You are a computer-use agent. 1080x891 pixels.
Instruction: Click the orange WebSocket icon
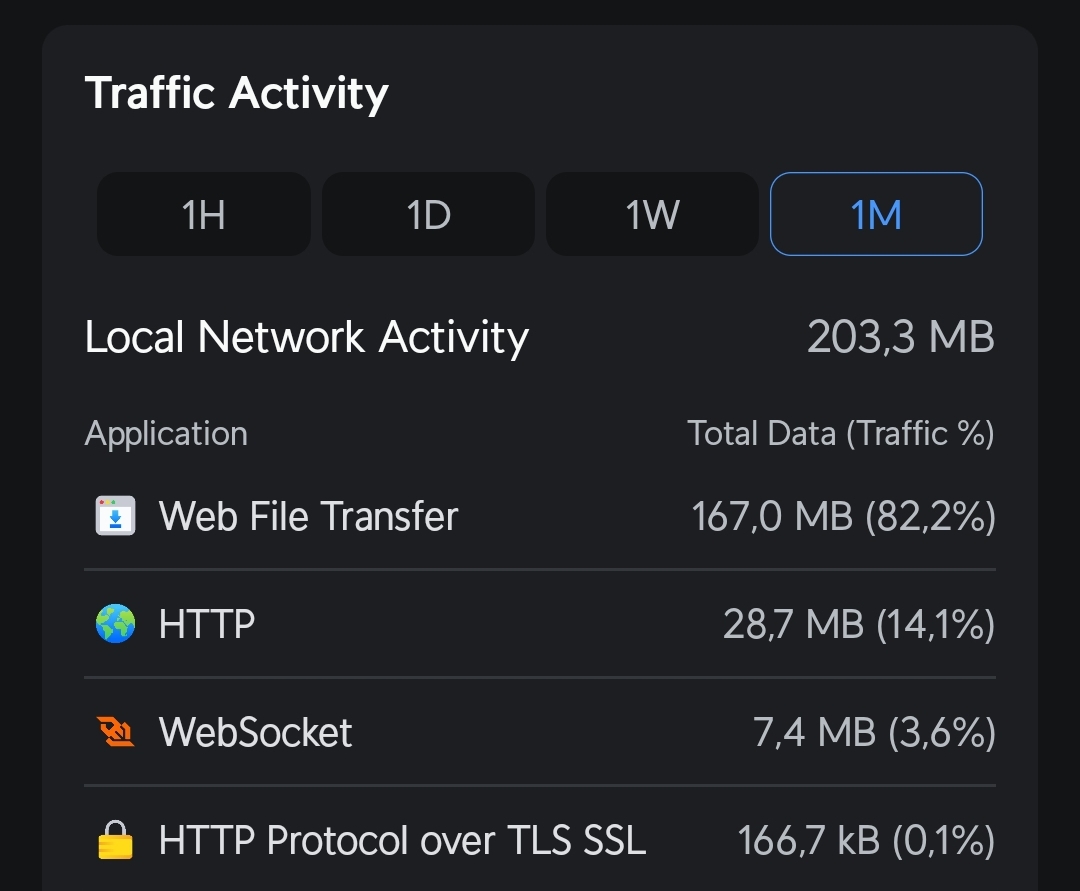[115, 733]
